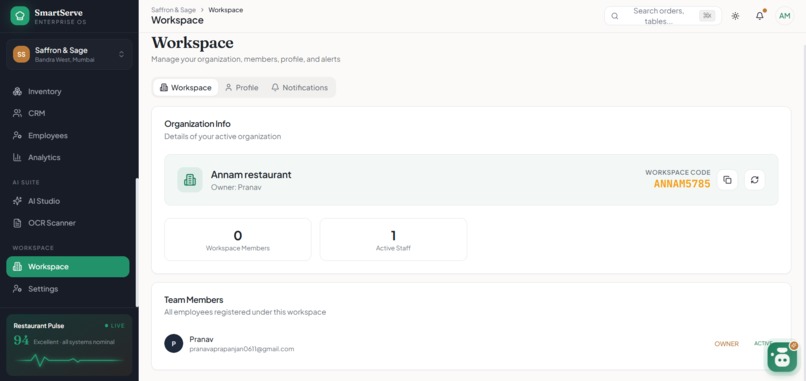Screen dimensions: 806x381
Task: Toggle the light/dark theme sun icon
Action: [x=735, y=16]
